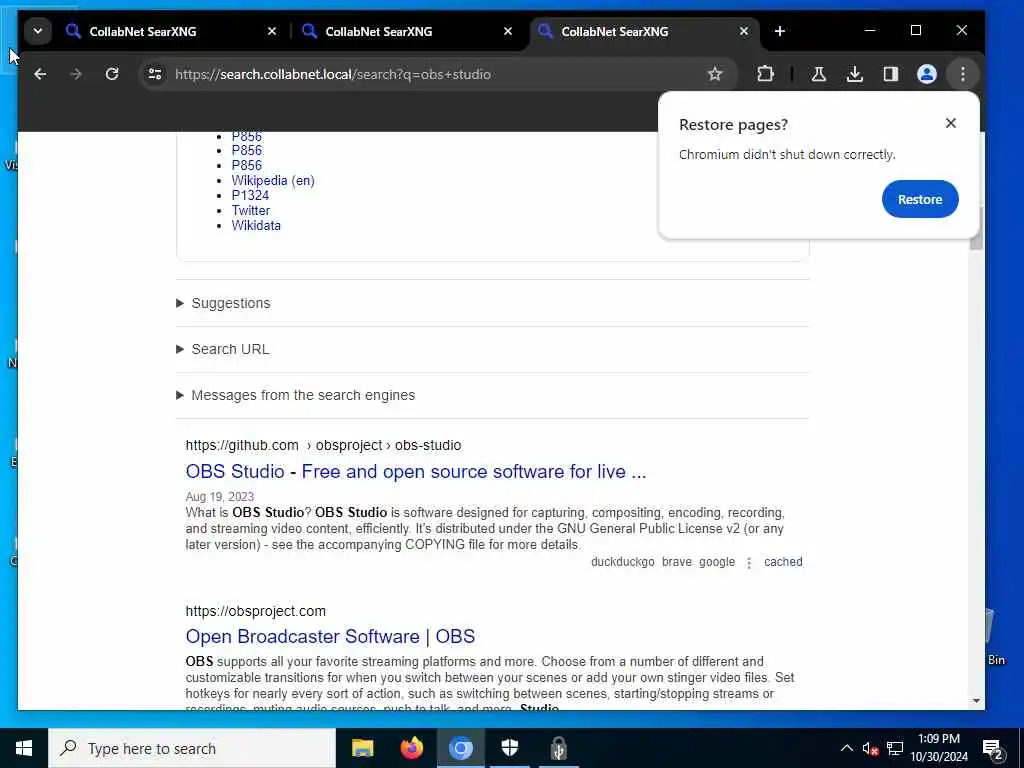
Task: Open the clock and date flyout
Action: pyautogui.click(x=939, y=748)
